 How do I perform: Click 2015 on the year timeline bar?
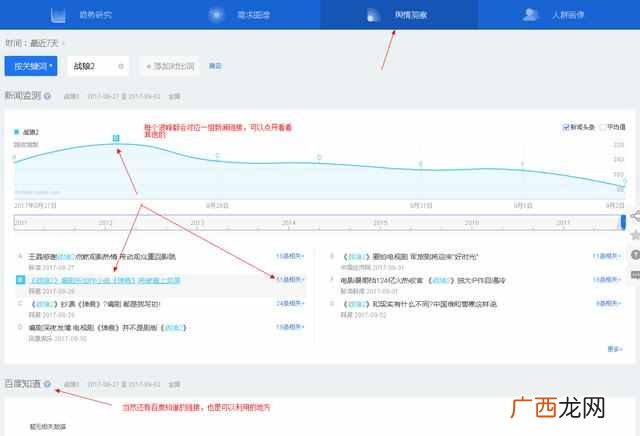tap(380, 223)
